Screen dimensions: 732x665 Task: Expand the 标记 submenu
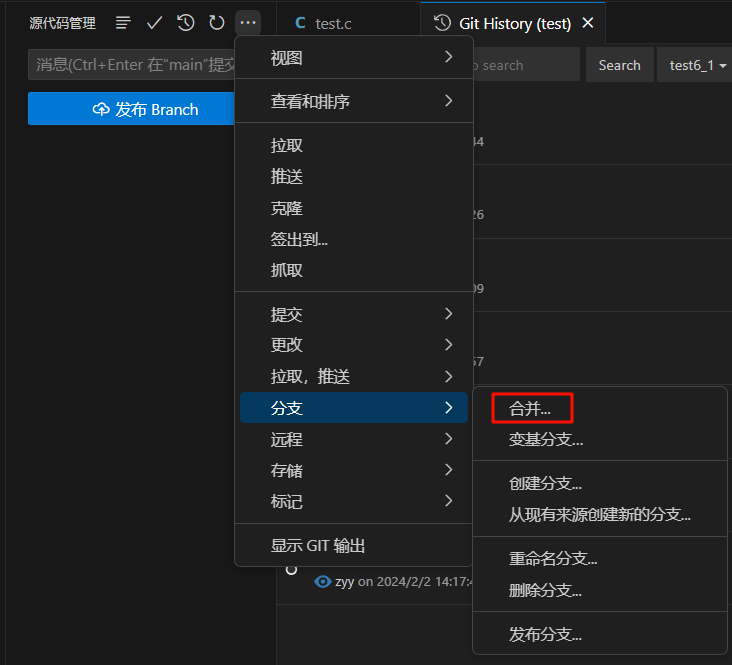click(x=354, y=502)
